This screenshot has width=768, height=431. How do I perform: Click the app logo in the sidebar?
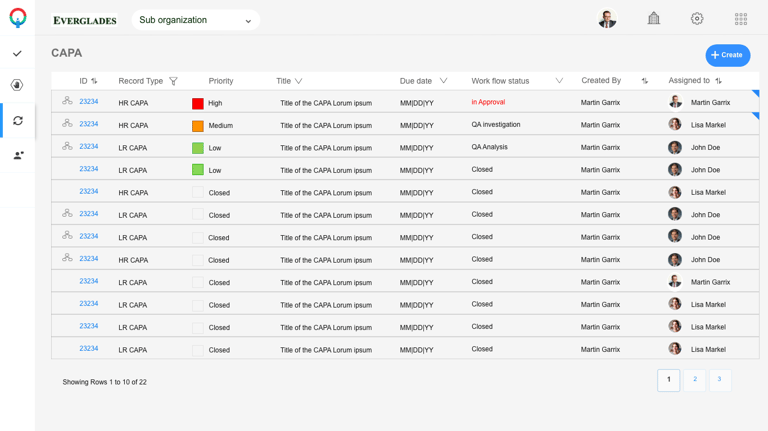tap(18, 18)
